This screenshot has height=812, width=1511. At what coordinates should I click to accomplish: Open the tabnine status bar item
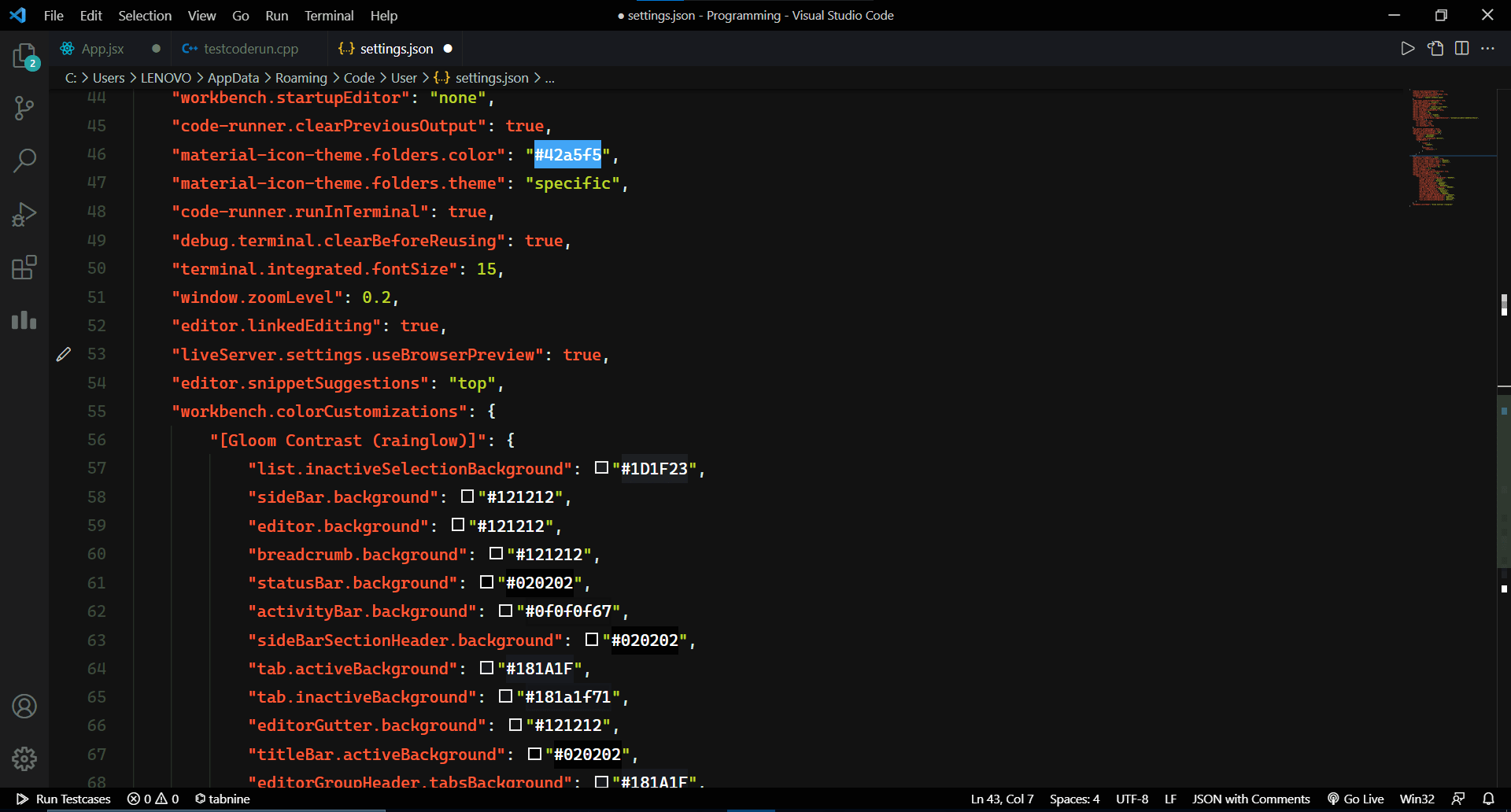[x=223, y=799]
